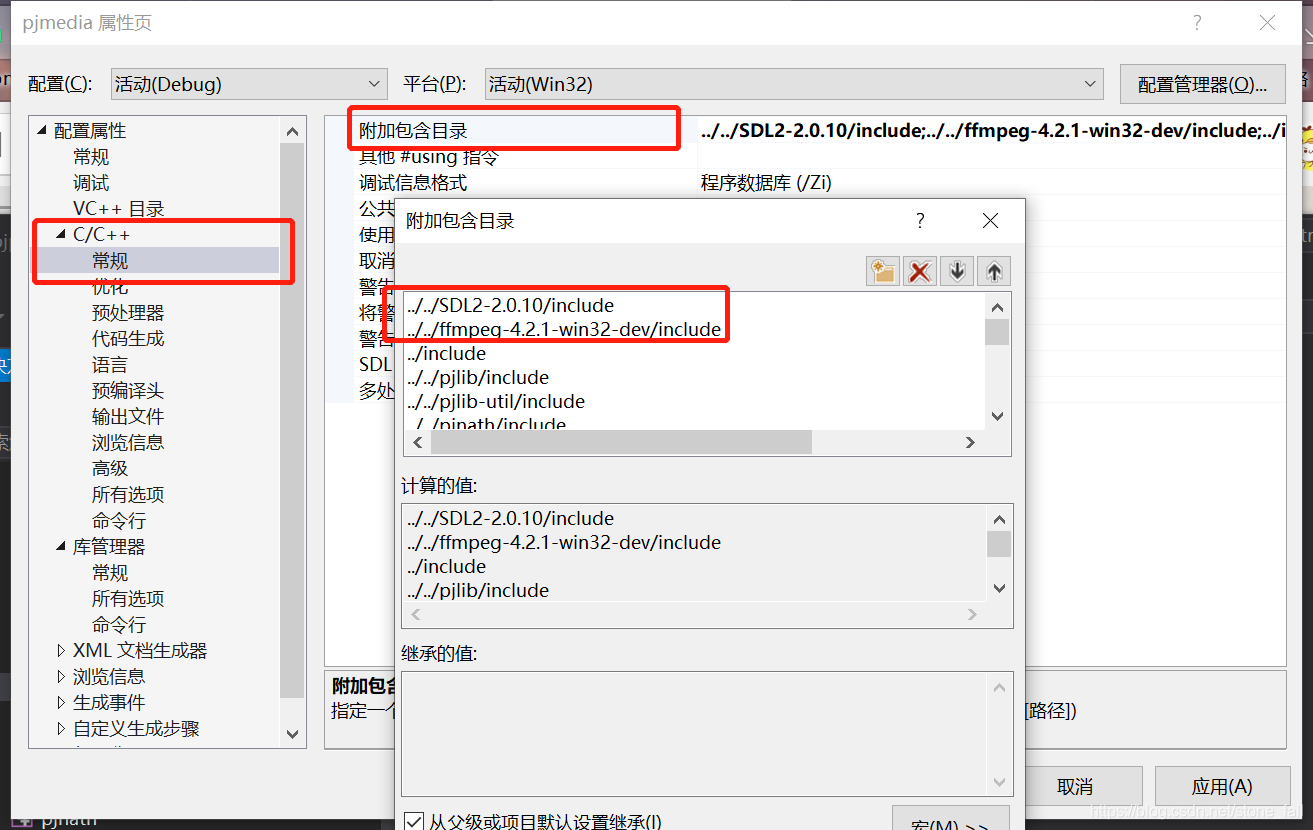Click the new line folder icon

pyautogui.click(x=883, y=271)
